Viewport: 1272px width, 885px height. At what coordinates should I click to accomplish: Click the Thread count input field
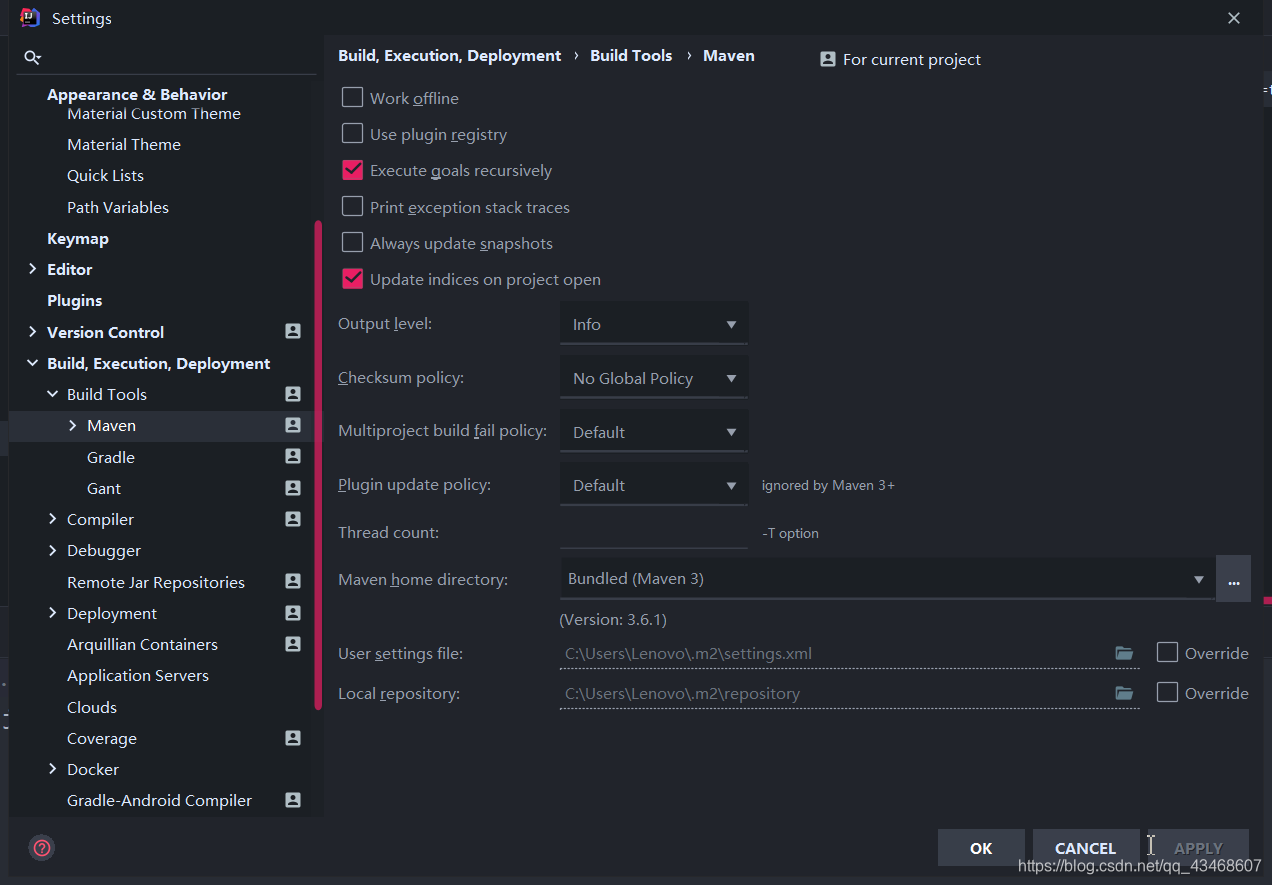click(654, 532)
